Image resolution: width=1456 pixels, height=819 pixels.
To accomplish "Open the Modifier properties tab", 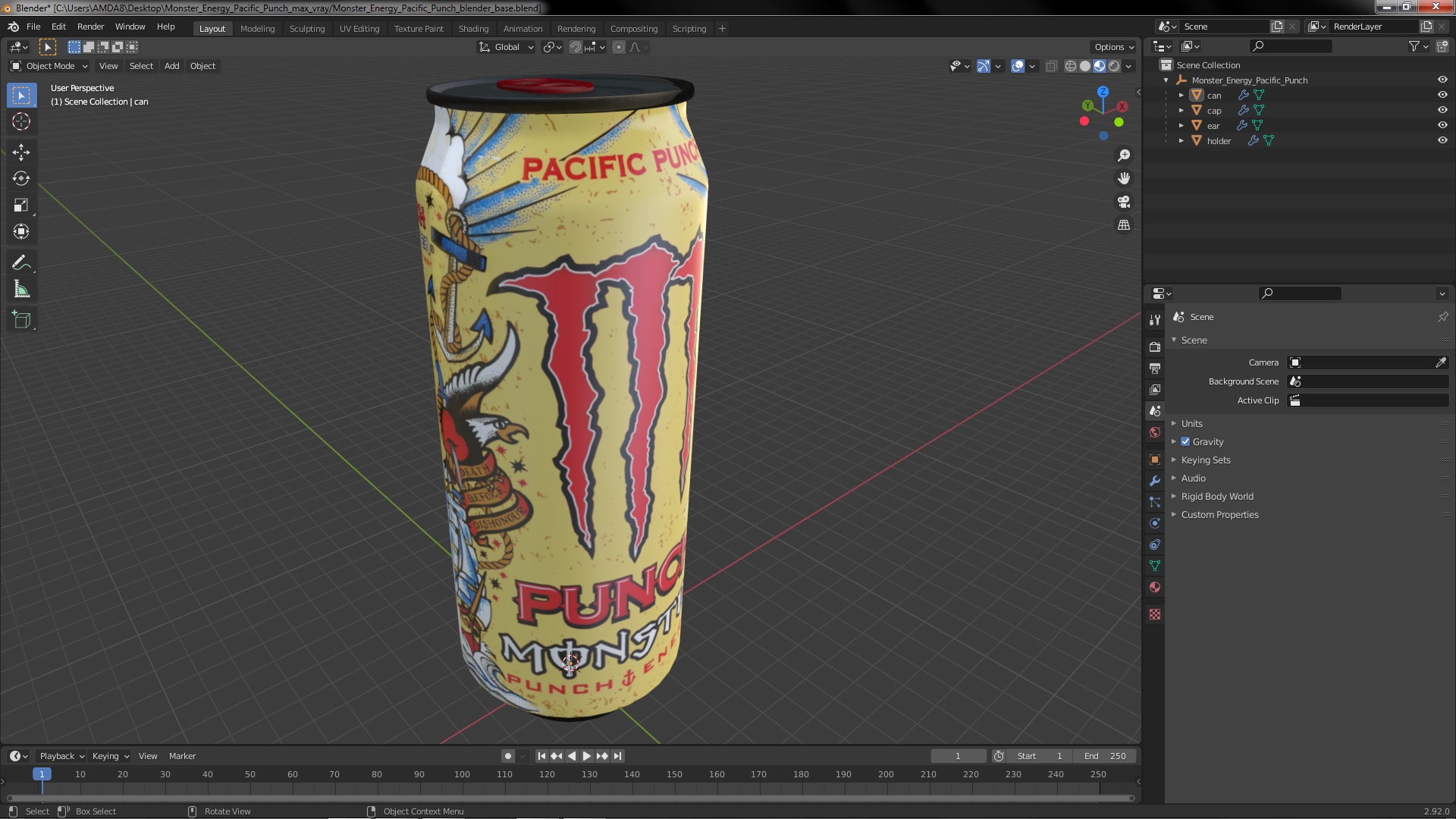I will [x=1155, y=481].
